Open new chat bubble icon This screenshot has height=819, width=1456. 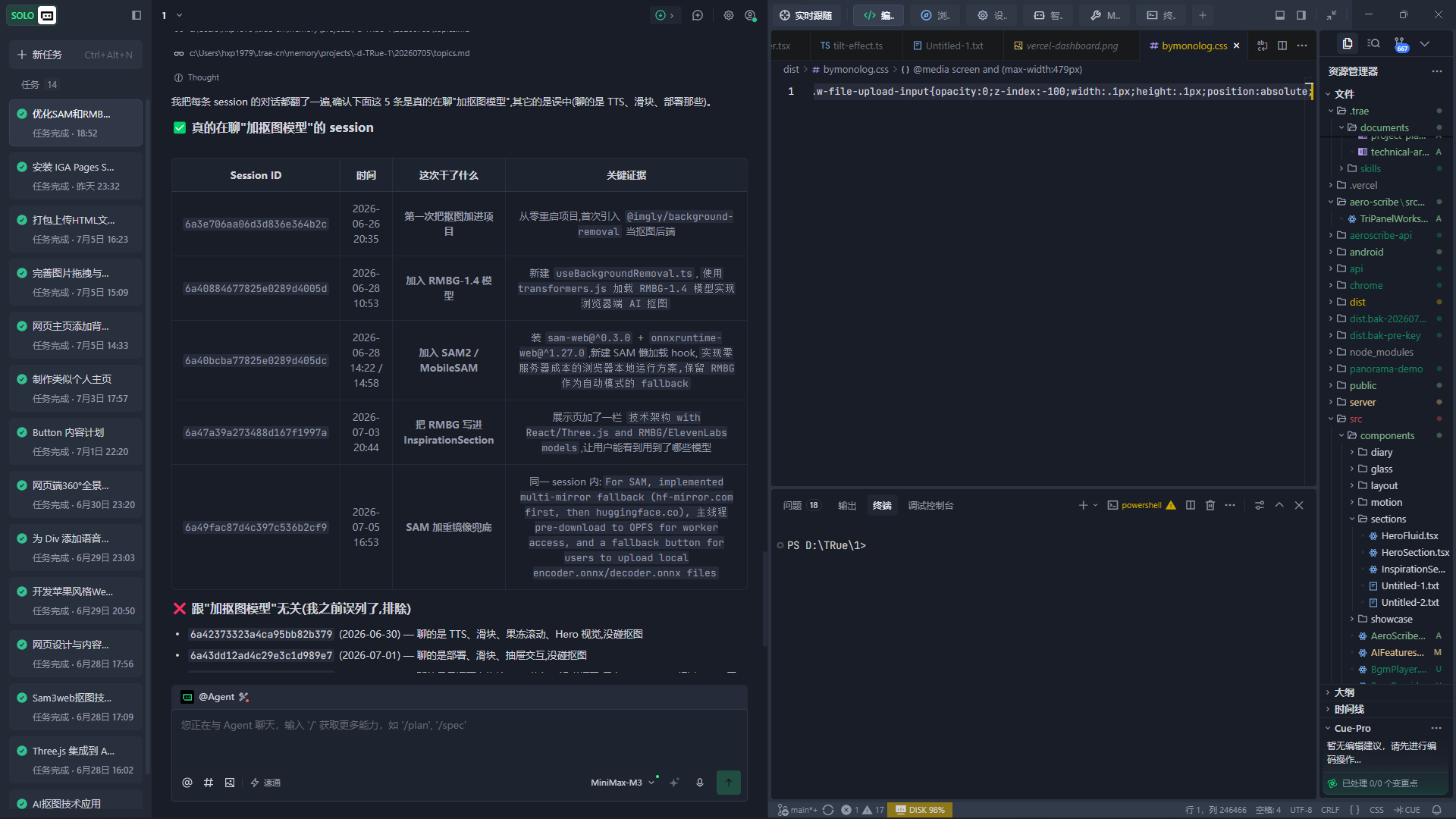tap(698, 15)
